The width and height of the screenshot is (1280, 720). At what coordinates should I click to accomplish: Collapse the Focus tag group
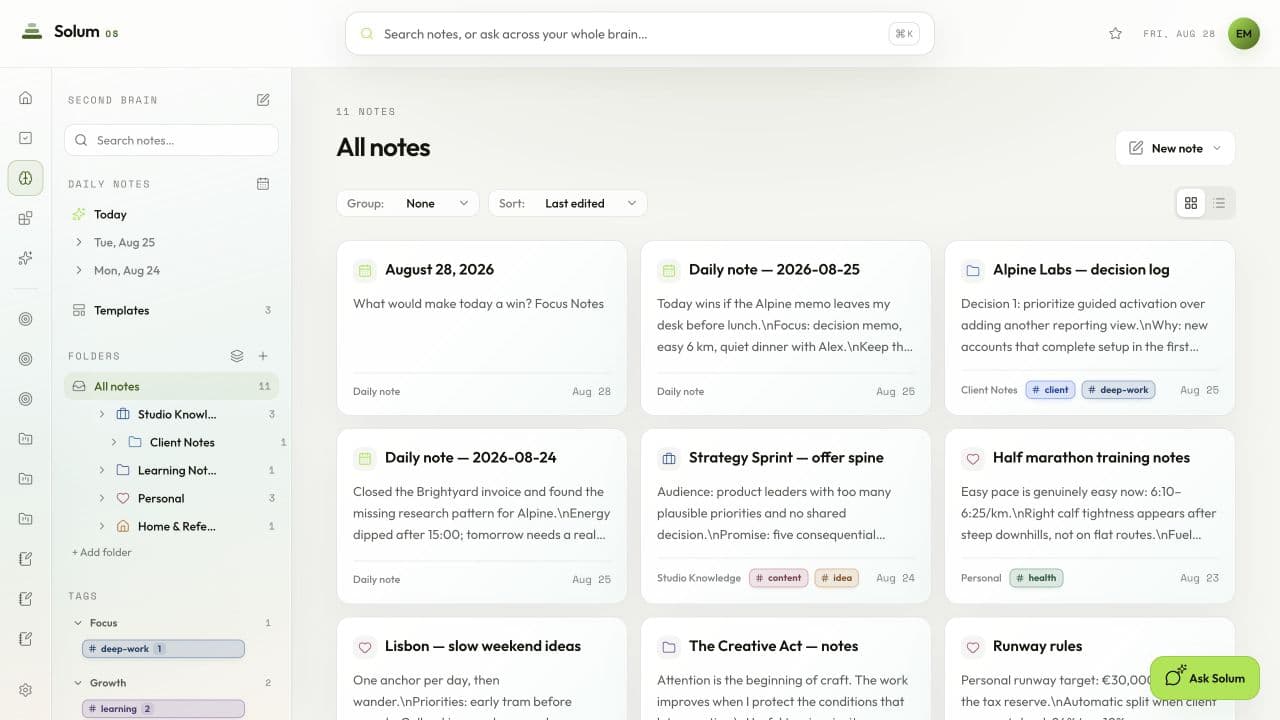(79, 623)
